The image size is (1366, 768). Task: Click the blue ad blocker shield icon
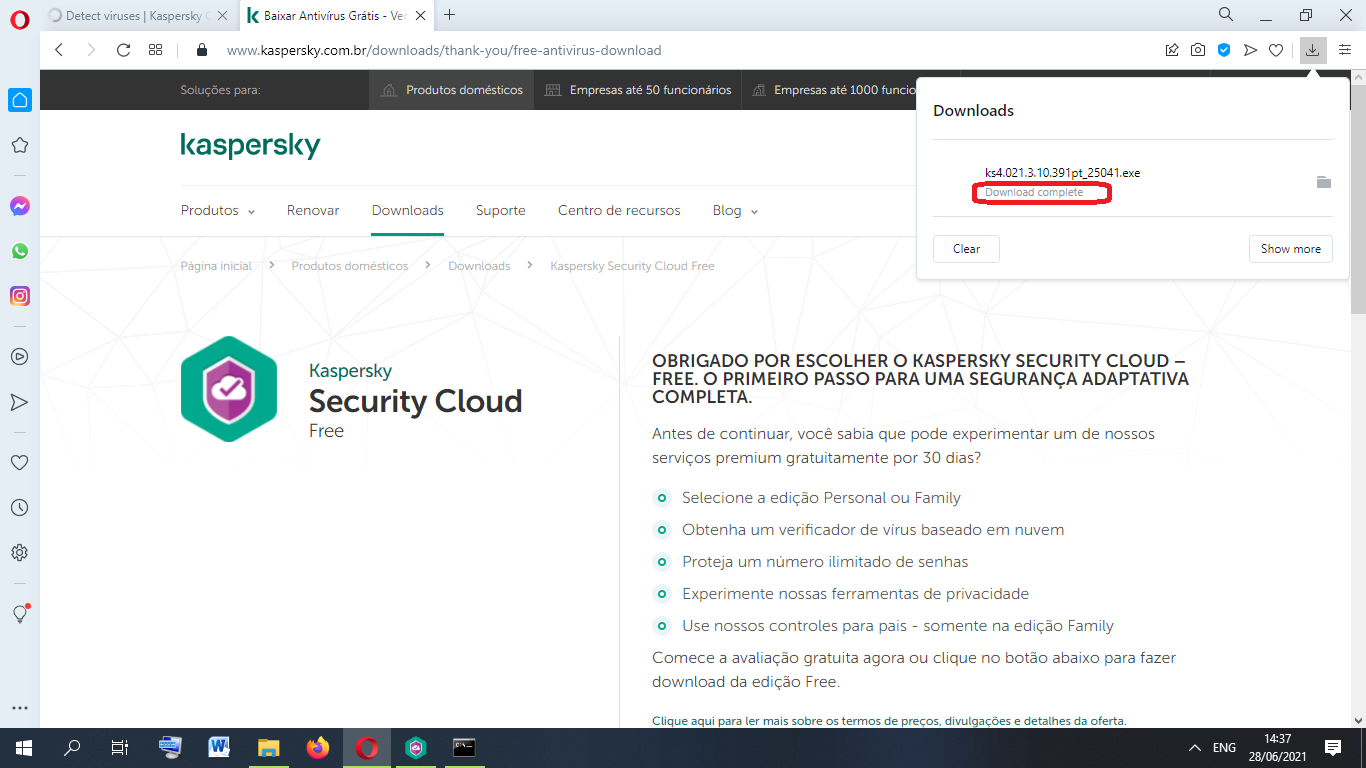(1224, 50)
